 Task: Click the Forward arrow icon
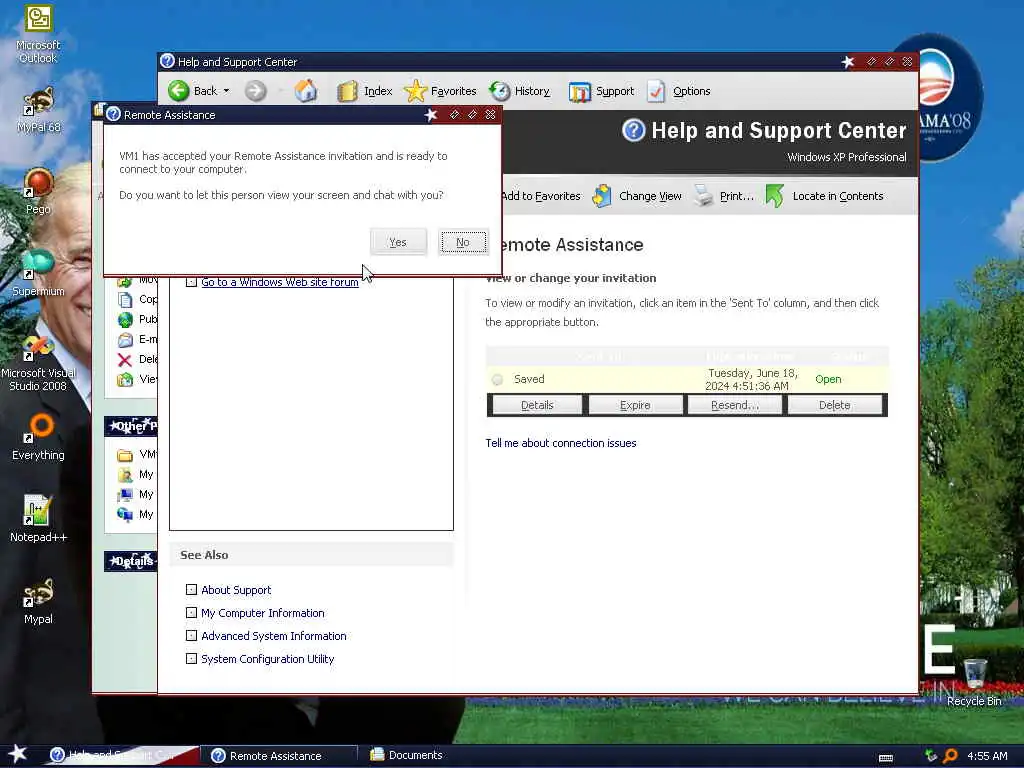click(255, 91)
